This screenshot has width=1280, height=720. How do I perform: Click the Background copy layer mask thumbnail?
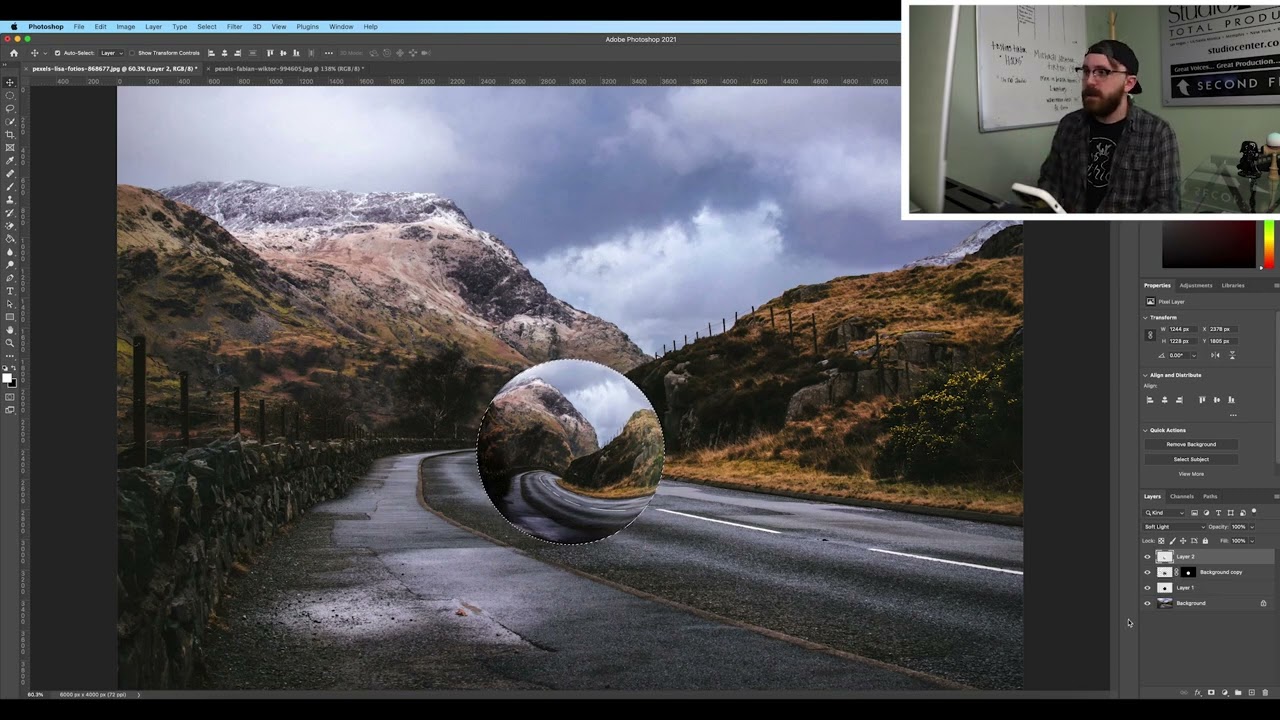1188,572
